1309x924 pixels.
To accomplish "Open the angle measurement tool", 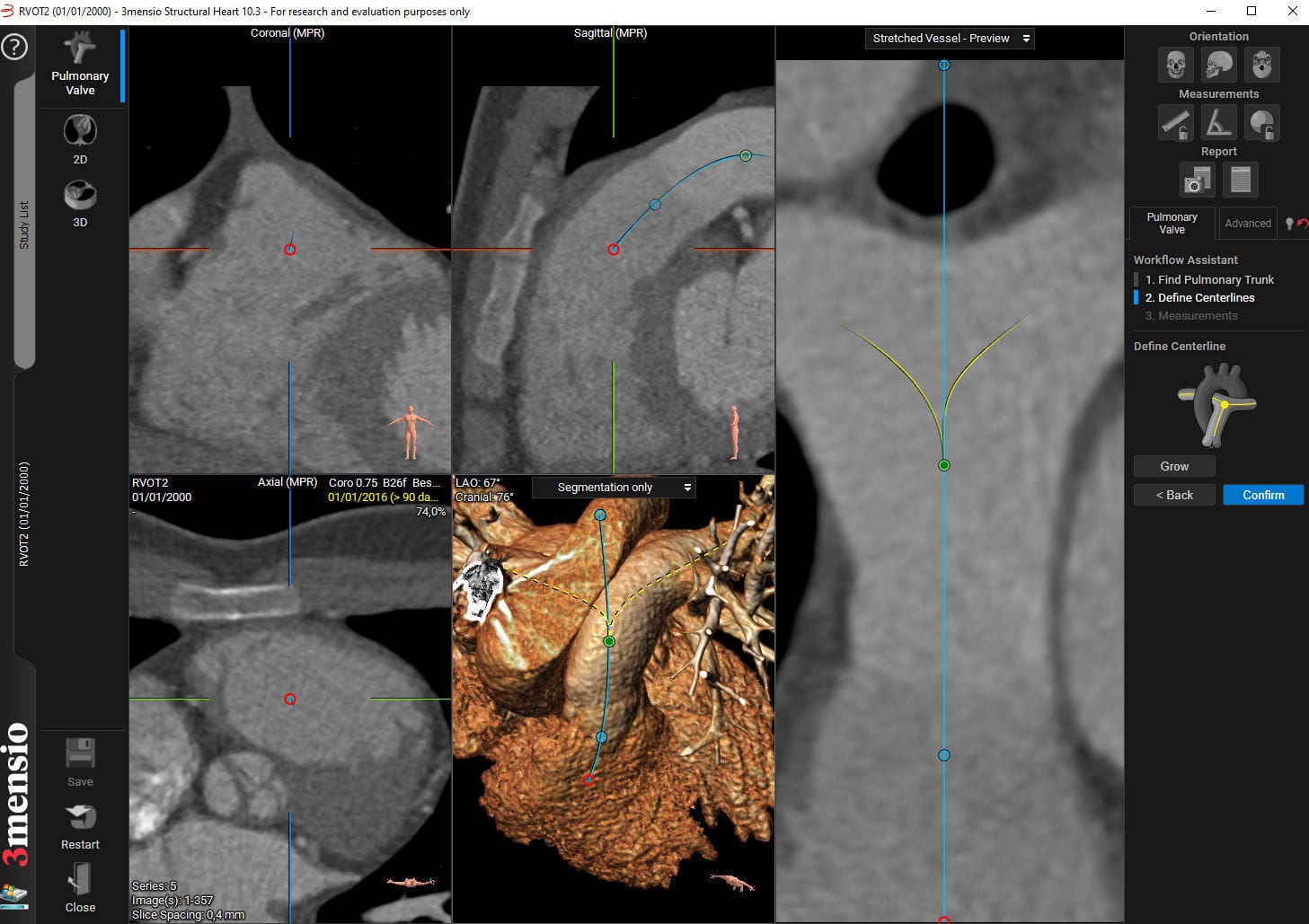I will 1218,122.
